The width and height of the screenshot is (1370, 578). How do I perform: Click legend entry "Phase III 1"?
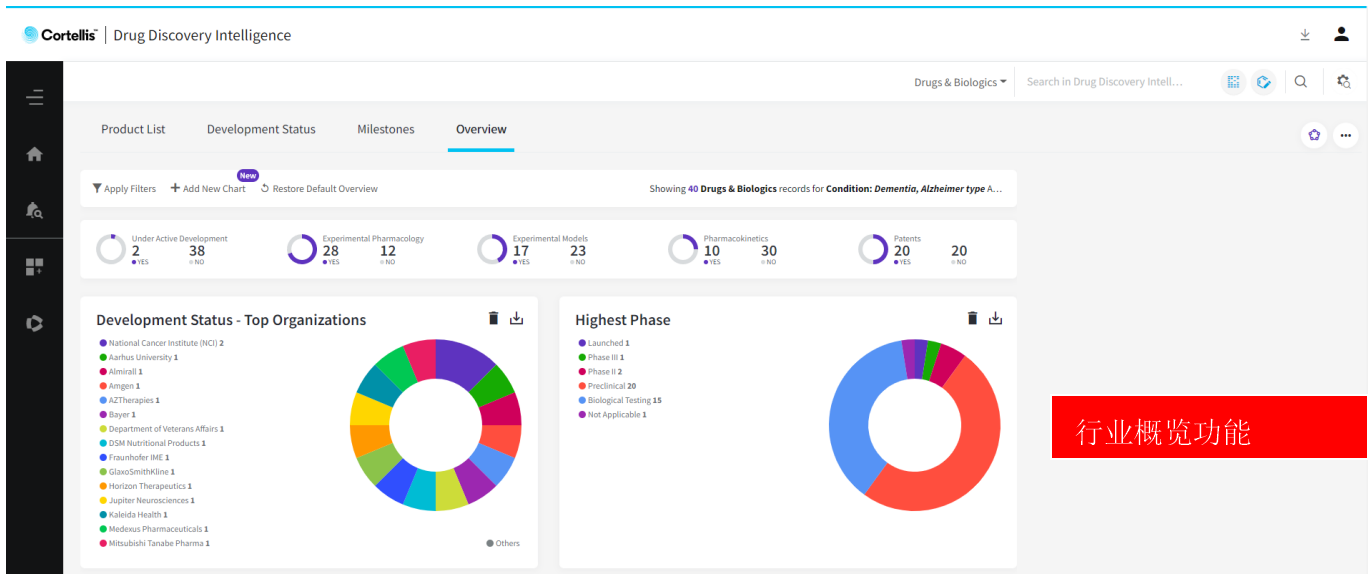(601, 357)
